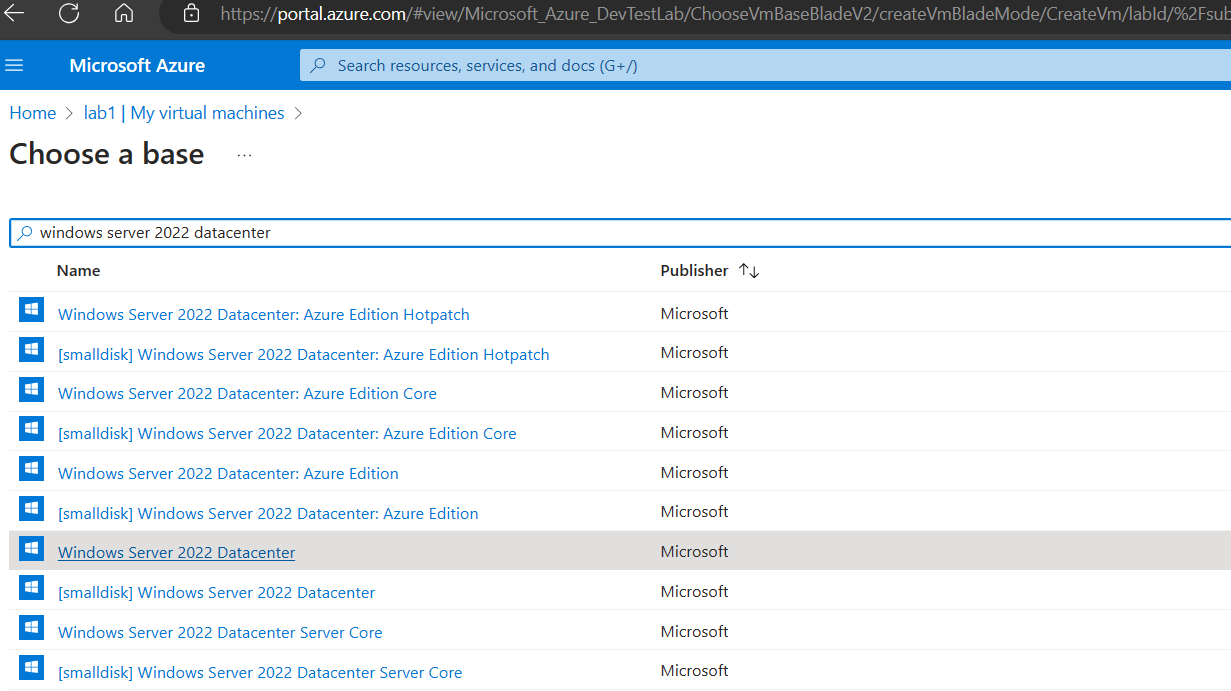Toggle the Publisher column sort arrows
This screenshot has height=691, width=1231.
749,270
